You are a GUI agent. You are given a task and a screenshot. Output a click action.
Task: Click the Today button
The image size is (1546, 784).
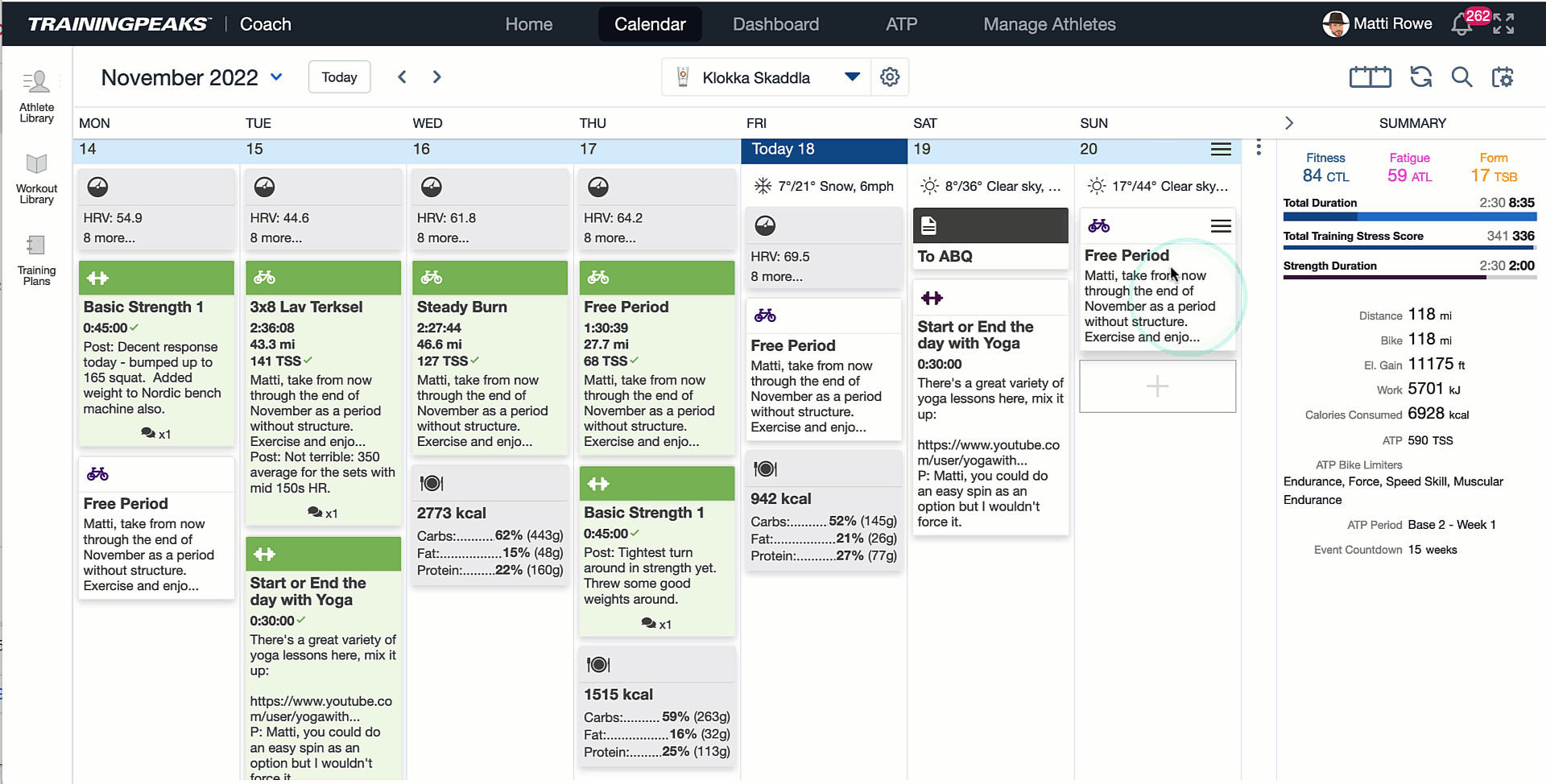(339, 77)
